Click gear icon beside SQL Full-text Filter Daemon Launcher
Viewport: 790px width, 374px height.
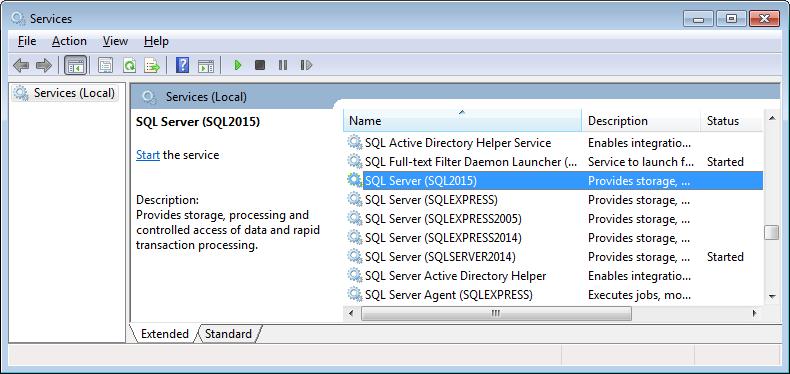coord(355,162)
